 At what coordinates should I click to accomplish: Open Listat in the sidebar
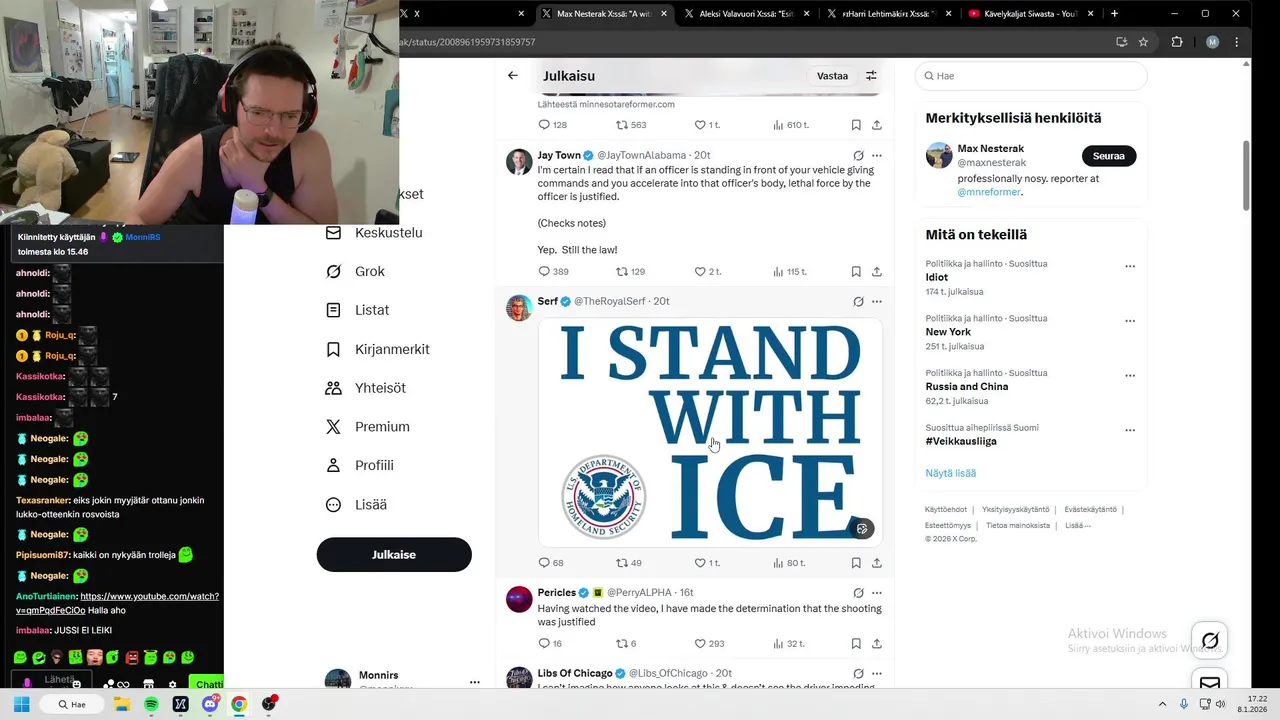click(x=358, y=310)
